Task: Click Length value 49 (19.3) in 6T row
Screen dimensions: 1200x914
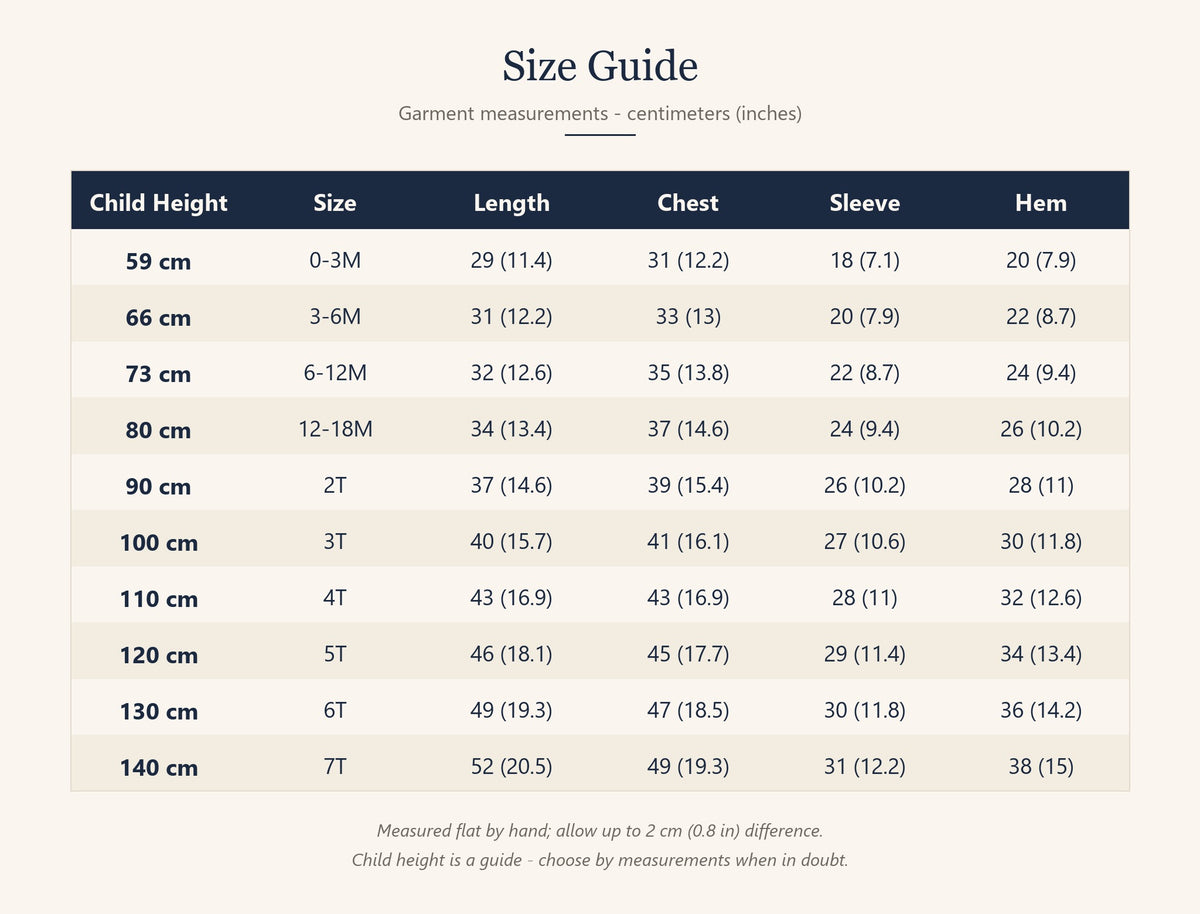Action: tap(511, 709)
